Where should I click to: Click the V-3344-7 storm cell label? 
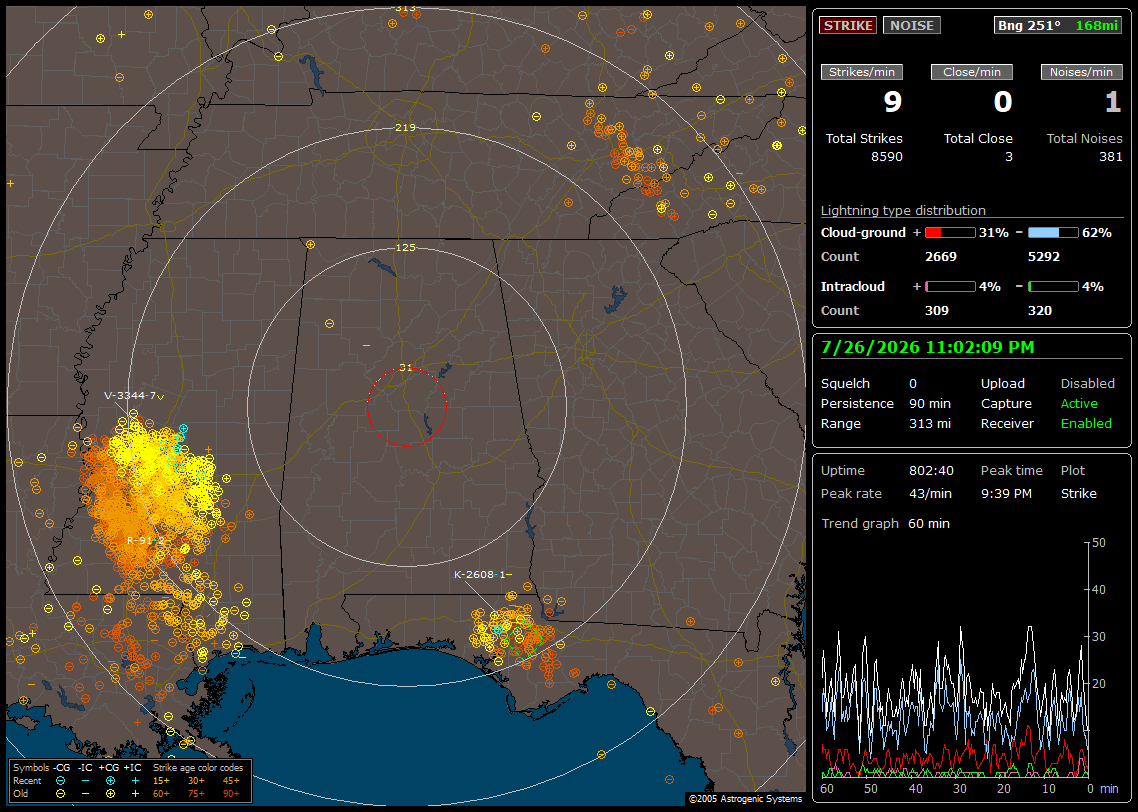coord(130,395)
